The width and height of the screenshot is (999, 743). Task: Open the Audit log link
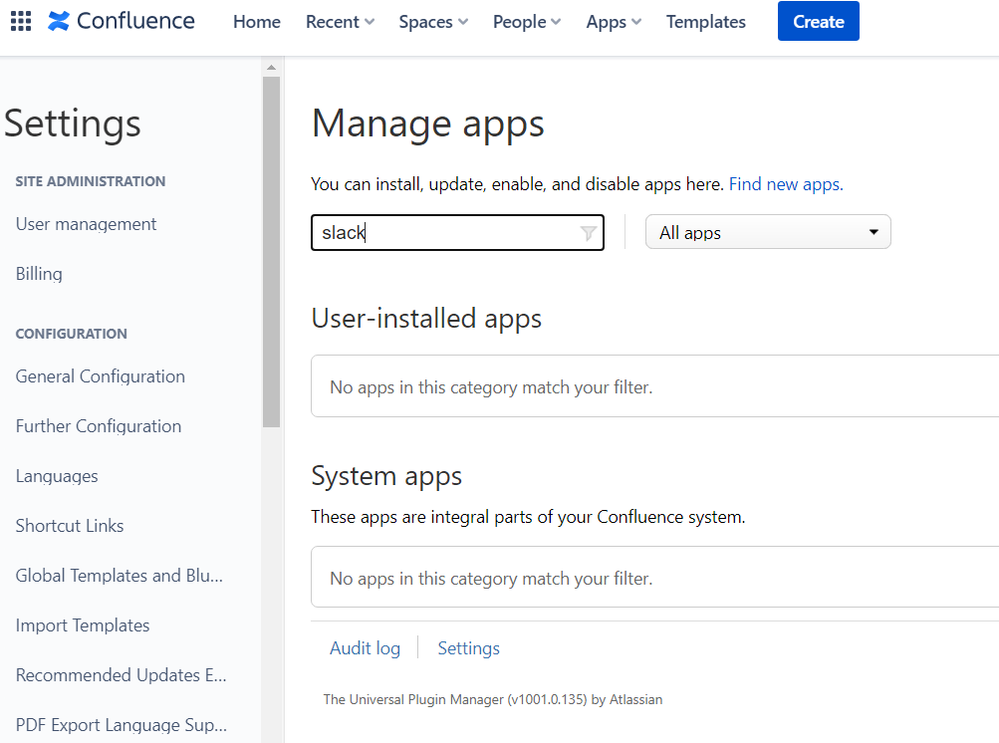(x=365, y=648)
